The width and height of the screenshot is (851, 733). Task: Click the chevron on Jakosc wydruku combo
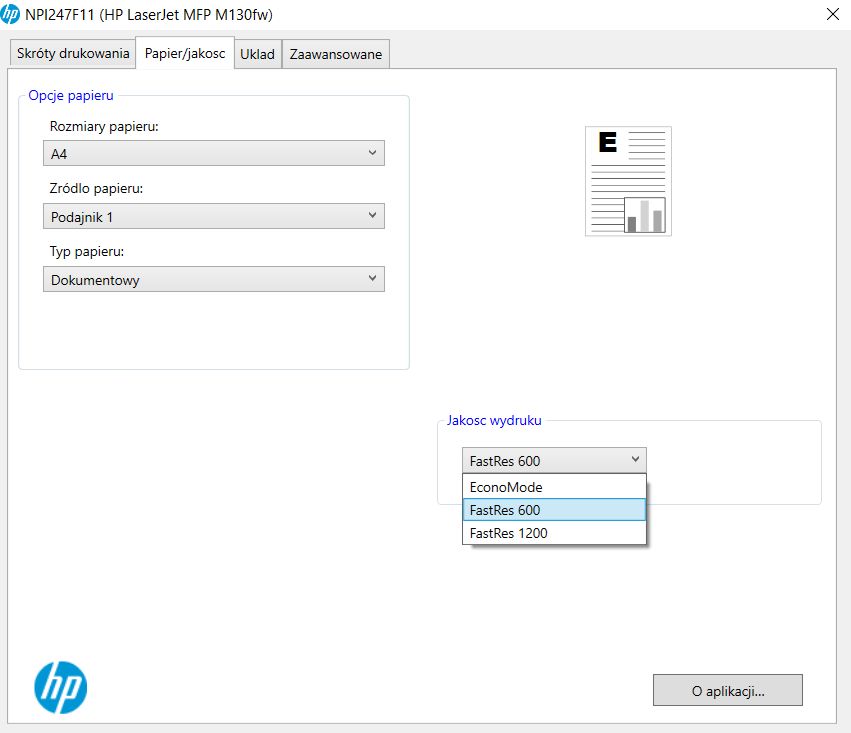[635, 460]
